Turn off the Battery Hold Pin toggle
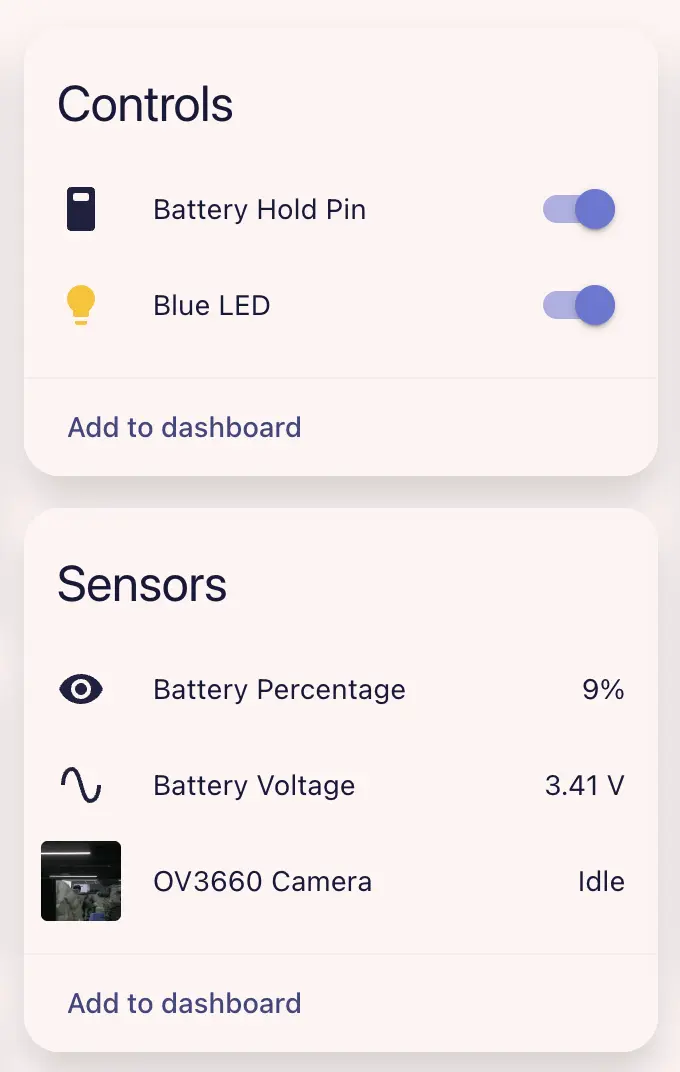680x1072 pixels. 579,209
